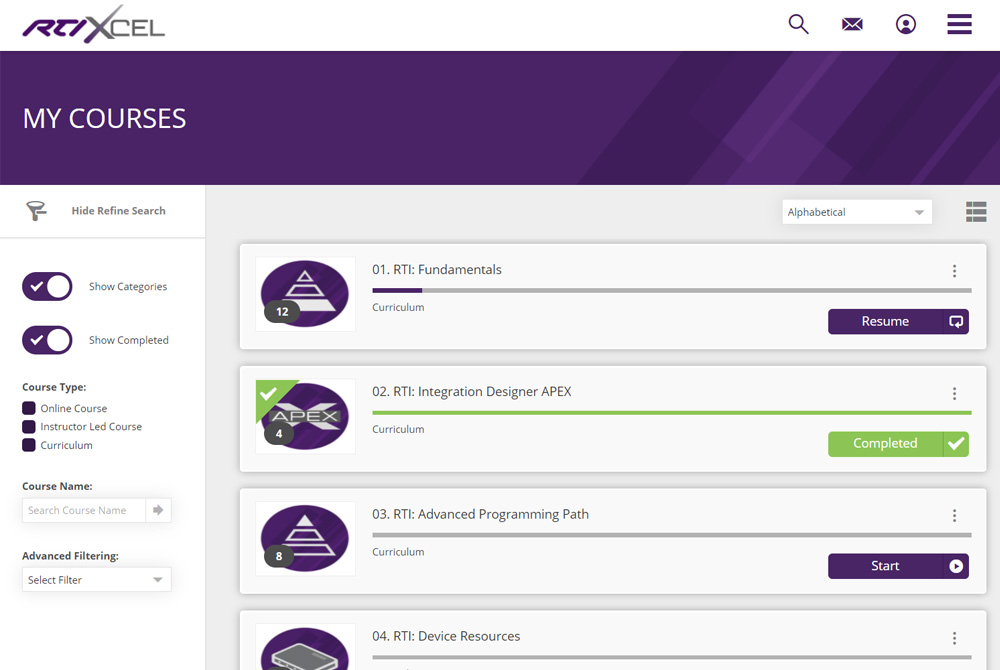Screen dimensions: 1000x670
Task: Click the 8 badge on Advanced Programming thumbnail
Action: point(279,556)
